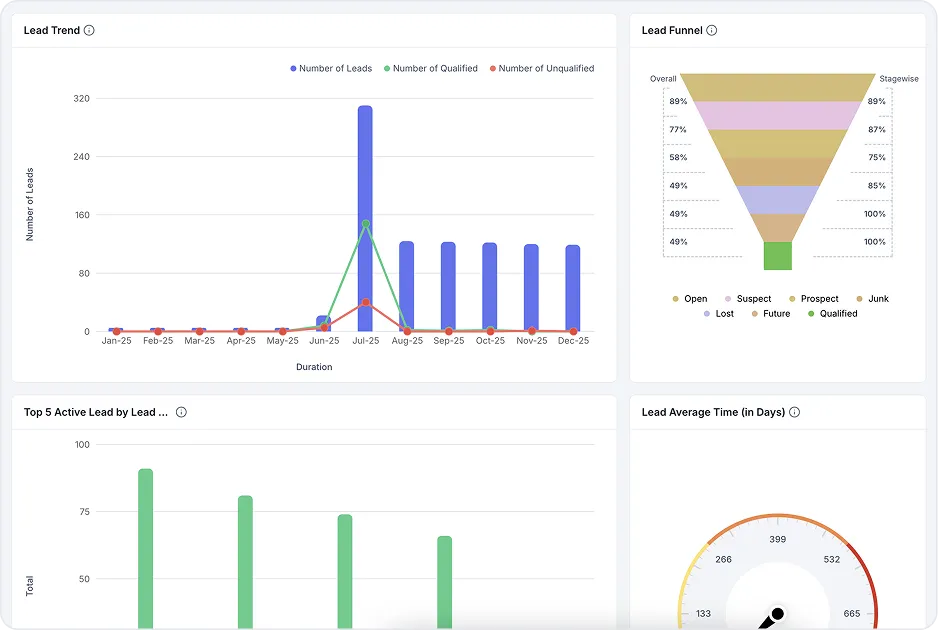938x630 pixels.
Task: Toggle the Open funnel legend item
Action: tap(690, 299)
